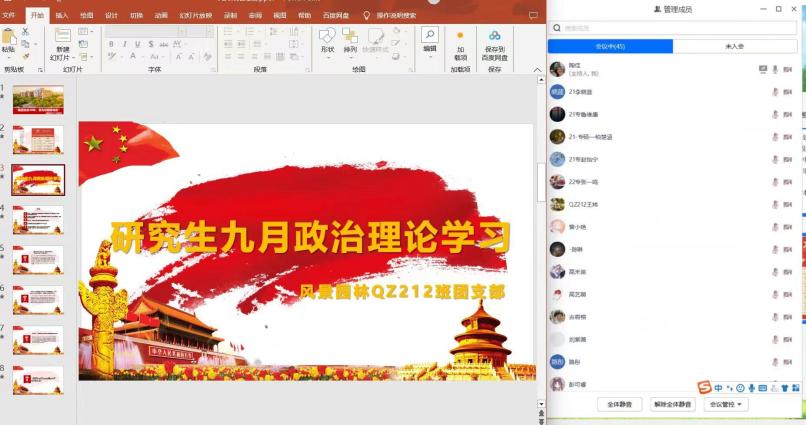This screenshot has width=806, height=425.
Task: Open the Insert (插入) ribbon tab
Action: [62, 16]
